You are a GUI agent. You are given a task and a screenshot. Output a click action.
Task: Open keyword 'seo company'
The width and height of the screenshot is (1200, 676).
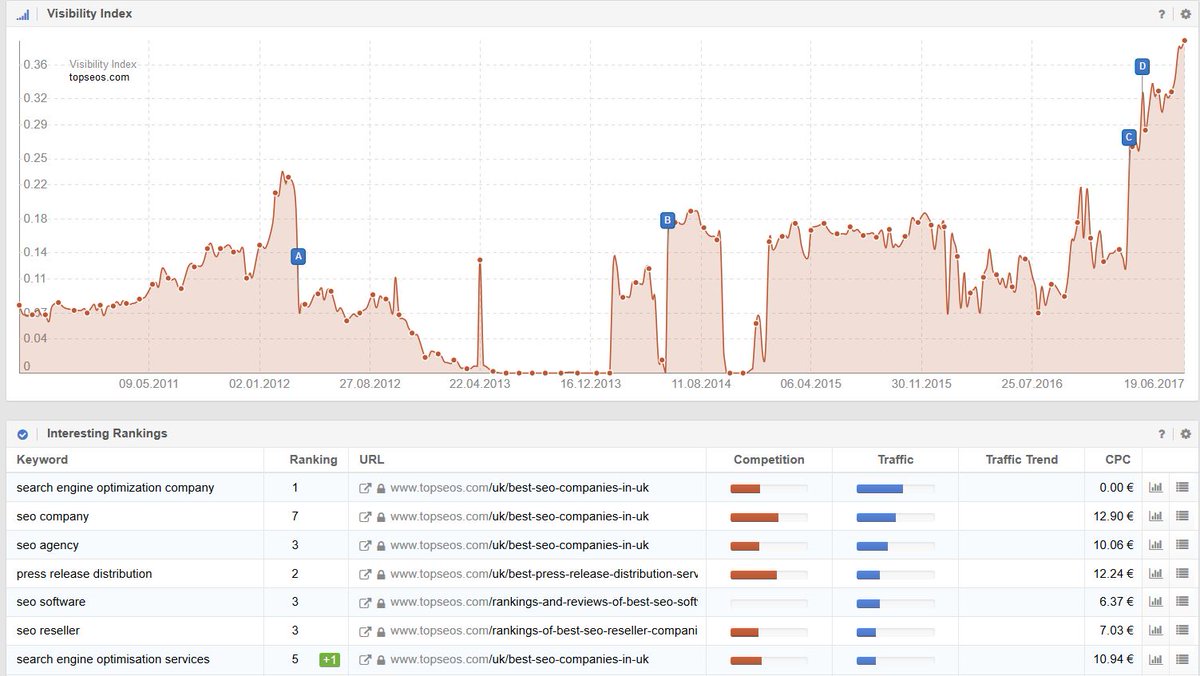pyautogui.click(x=53, y=517)
